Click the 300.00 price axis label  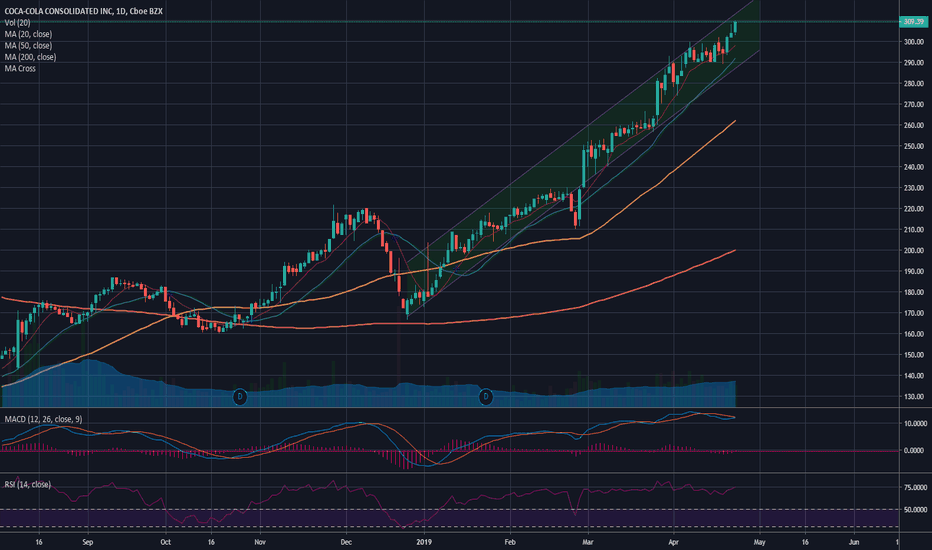(914, 42)
